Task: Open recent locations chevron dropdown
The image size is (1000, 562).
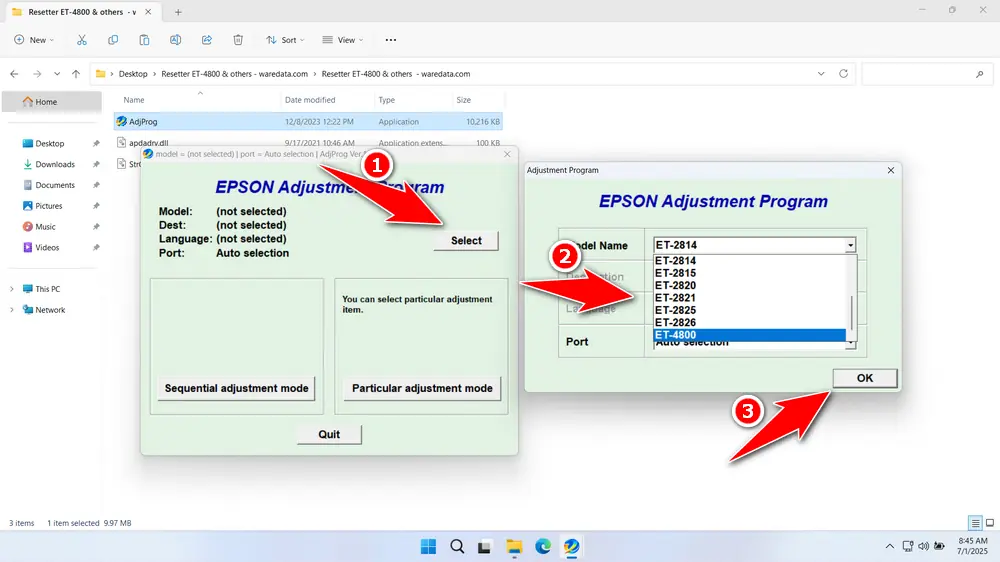Action: [x=57, y=74]
